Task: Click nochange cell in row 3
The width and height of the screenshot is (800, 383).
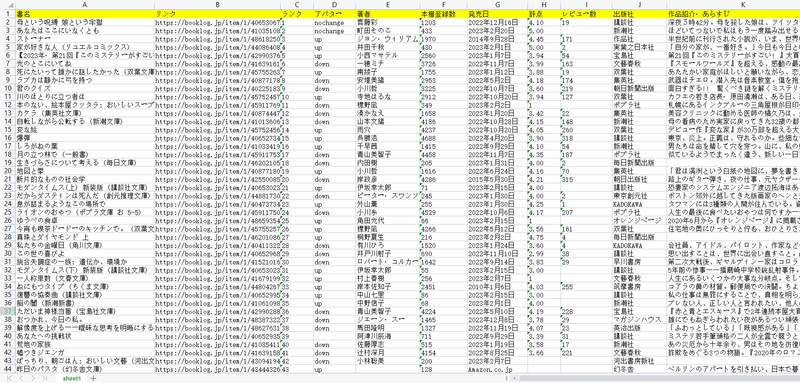Action: pos(334,31)
